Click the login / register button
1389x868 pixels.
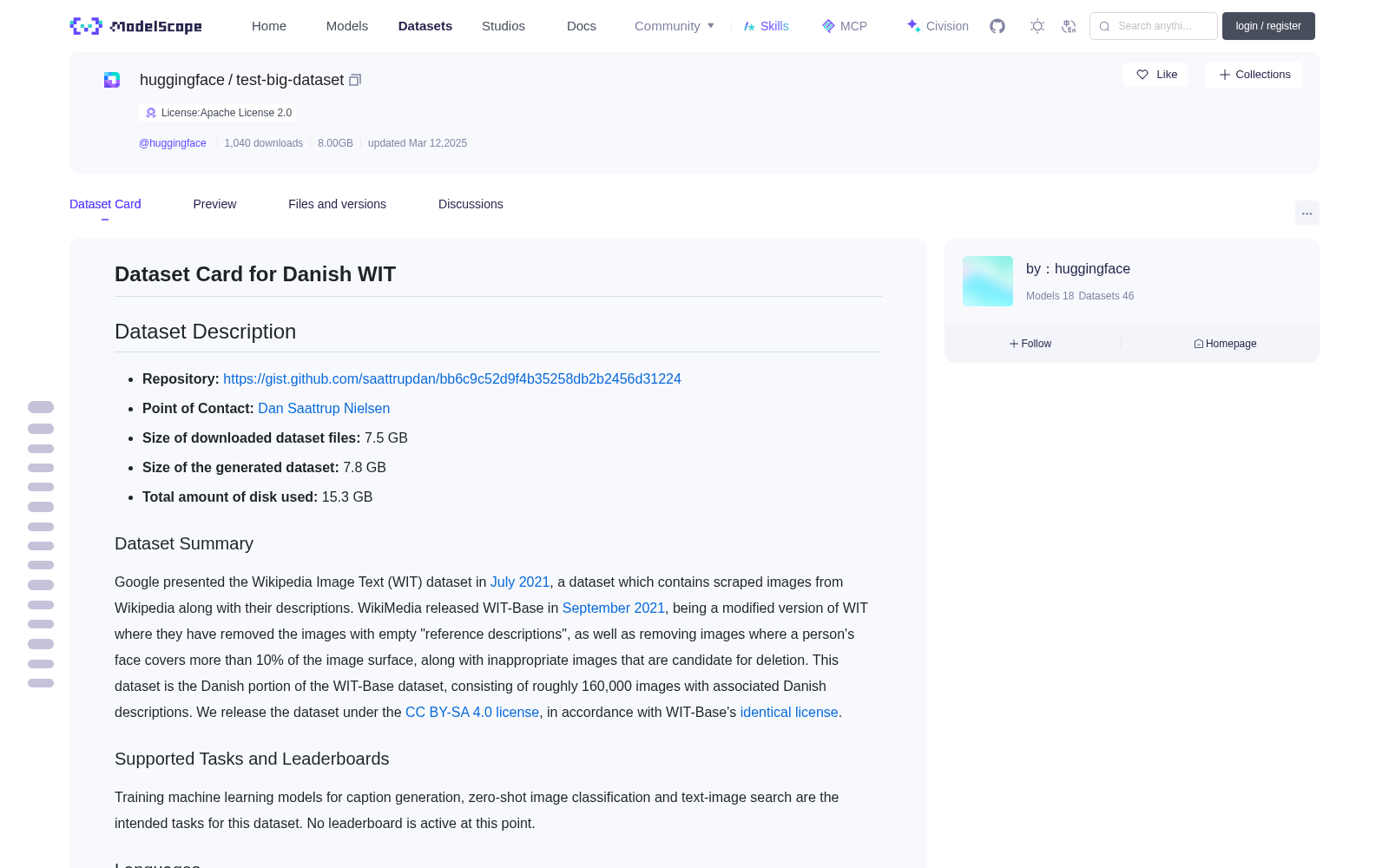point(1268,26)
